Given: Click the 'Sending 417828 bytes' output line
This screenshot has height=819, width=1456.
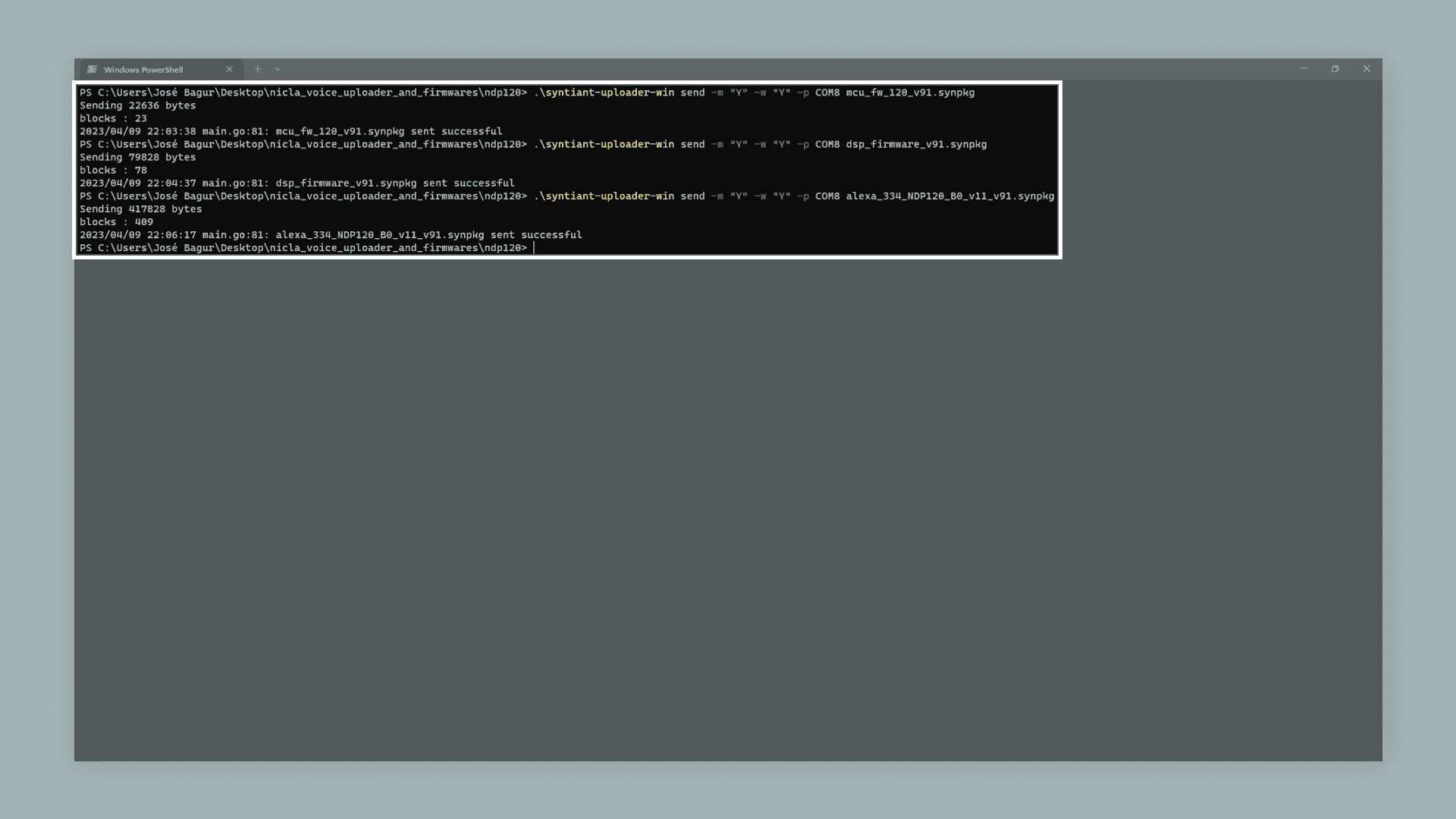Looking at the screenshot, I should [140, 209].
